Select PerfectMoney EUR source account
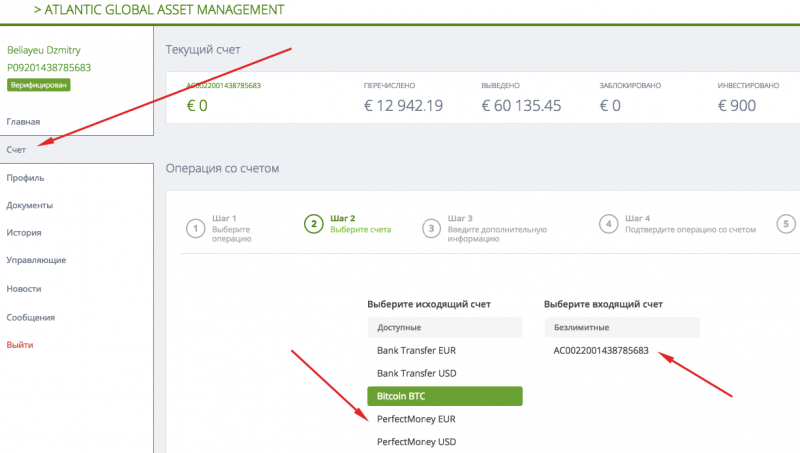 pos(418,418)
